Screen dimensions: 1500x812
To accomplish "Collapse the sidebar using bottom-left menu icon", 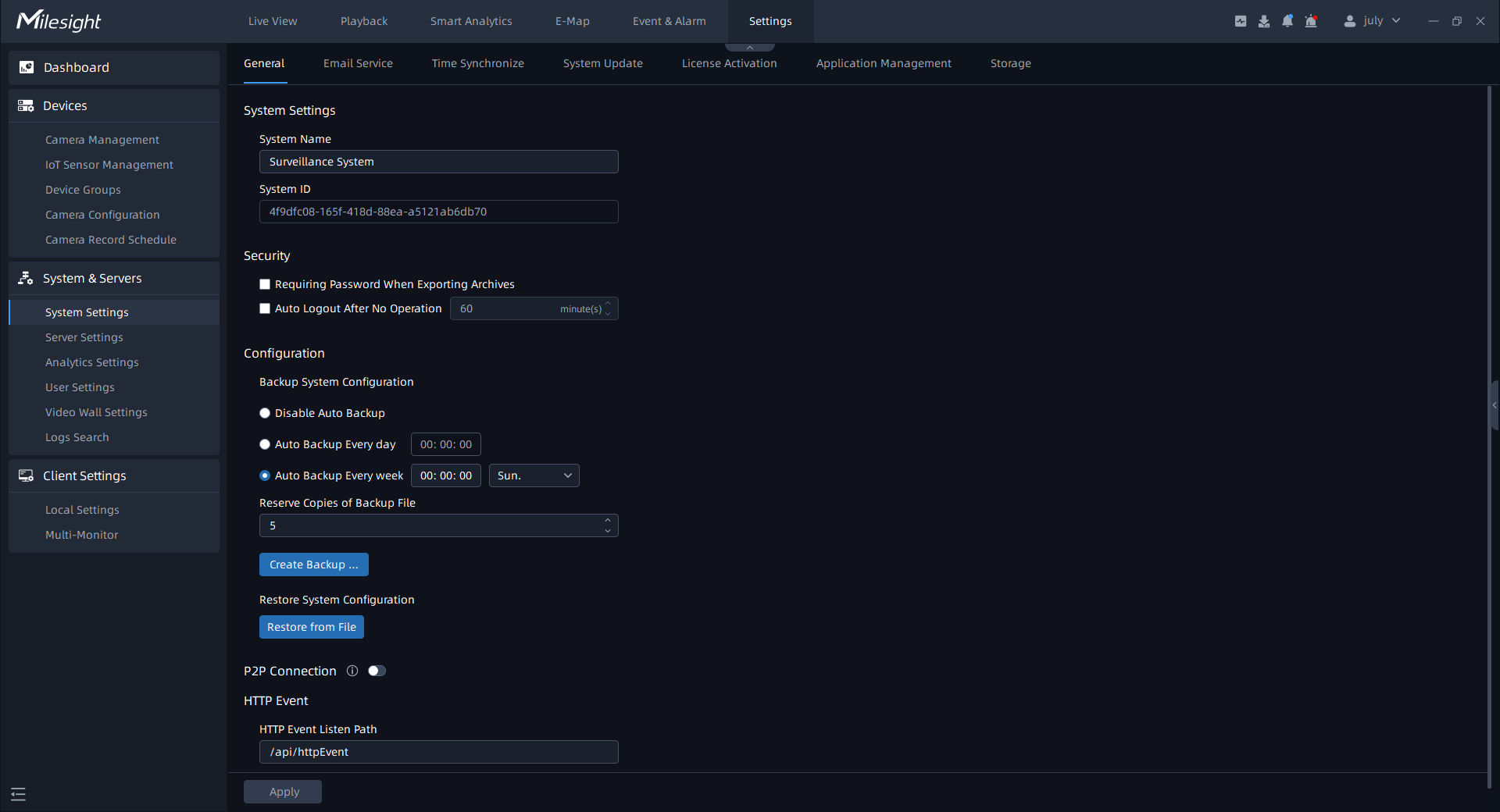I will pyautogui.click(x=19, y=794).
